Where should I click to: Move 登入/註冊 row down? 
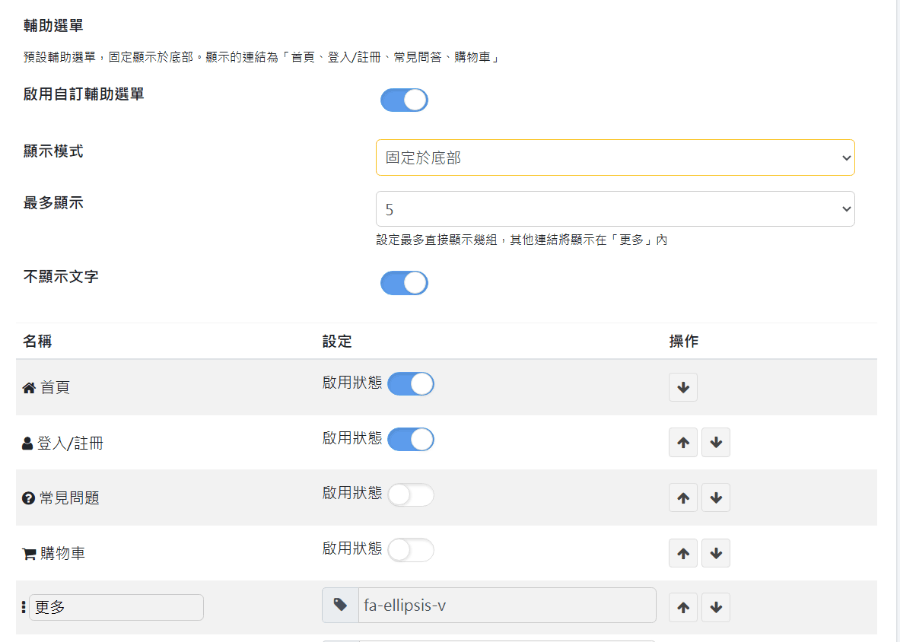[716, 442]
